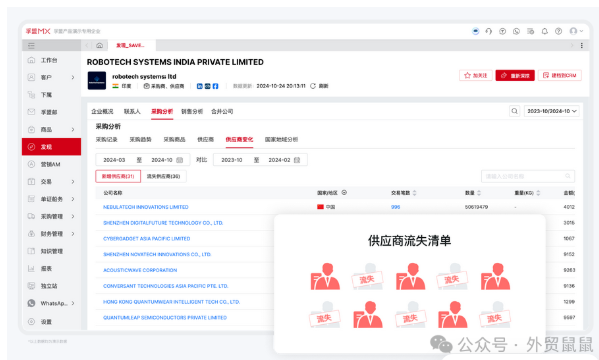The width and height of the screenshot is (599, 360).
Task: Select the lost suppliers (36) toggle
Action: (164, 176)
